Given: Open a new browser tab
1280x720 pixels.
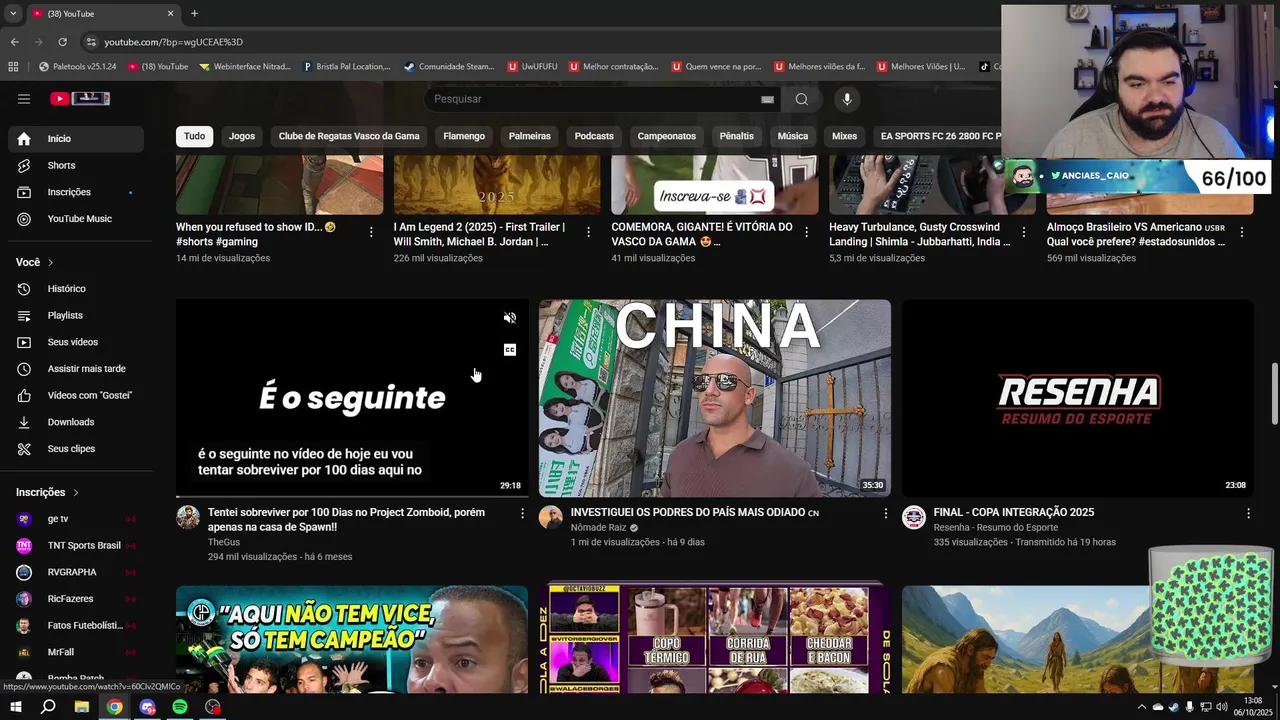Looking at the screenshot, I should point(194,14).
